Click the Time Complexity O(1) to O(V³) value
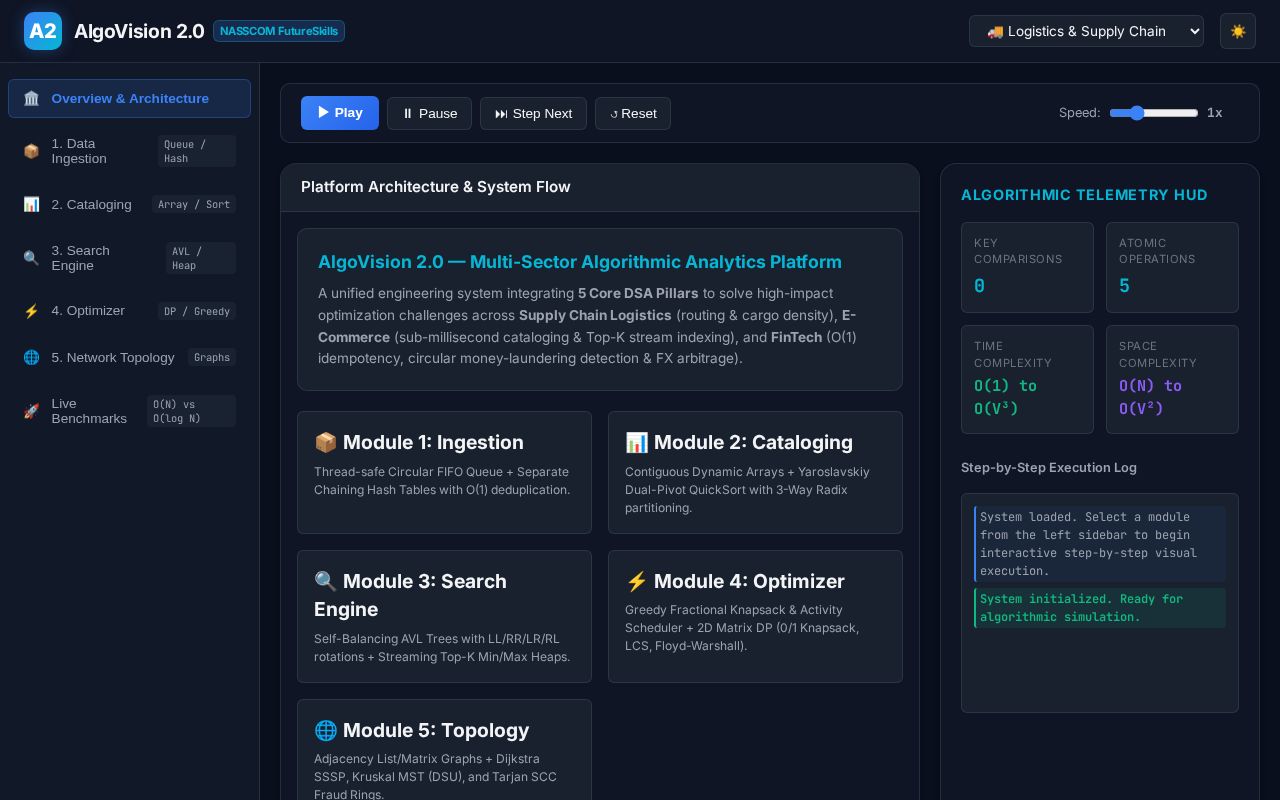This screenshot has width=1280, height=800. pos(1006,397)
